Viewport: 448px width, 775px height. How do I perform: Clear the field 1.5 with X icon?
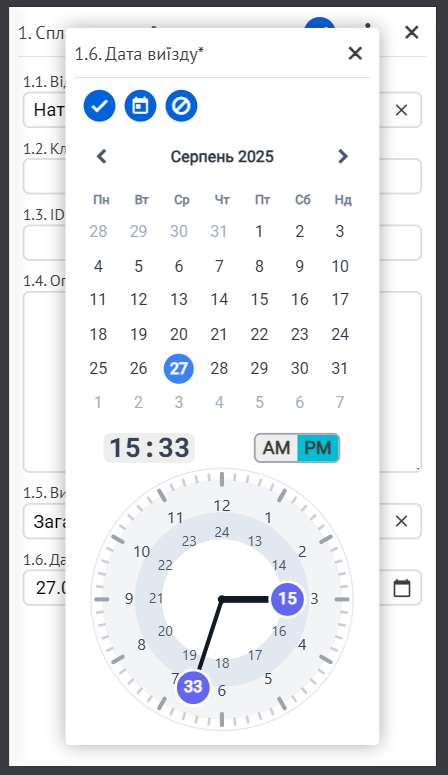pyautogui.click(x=402, y=521)
